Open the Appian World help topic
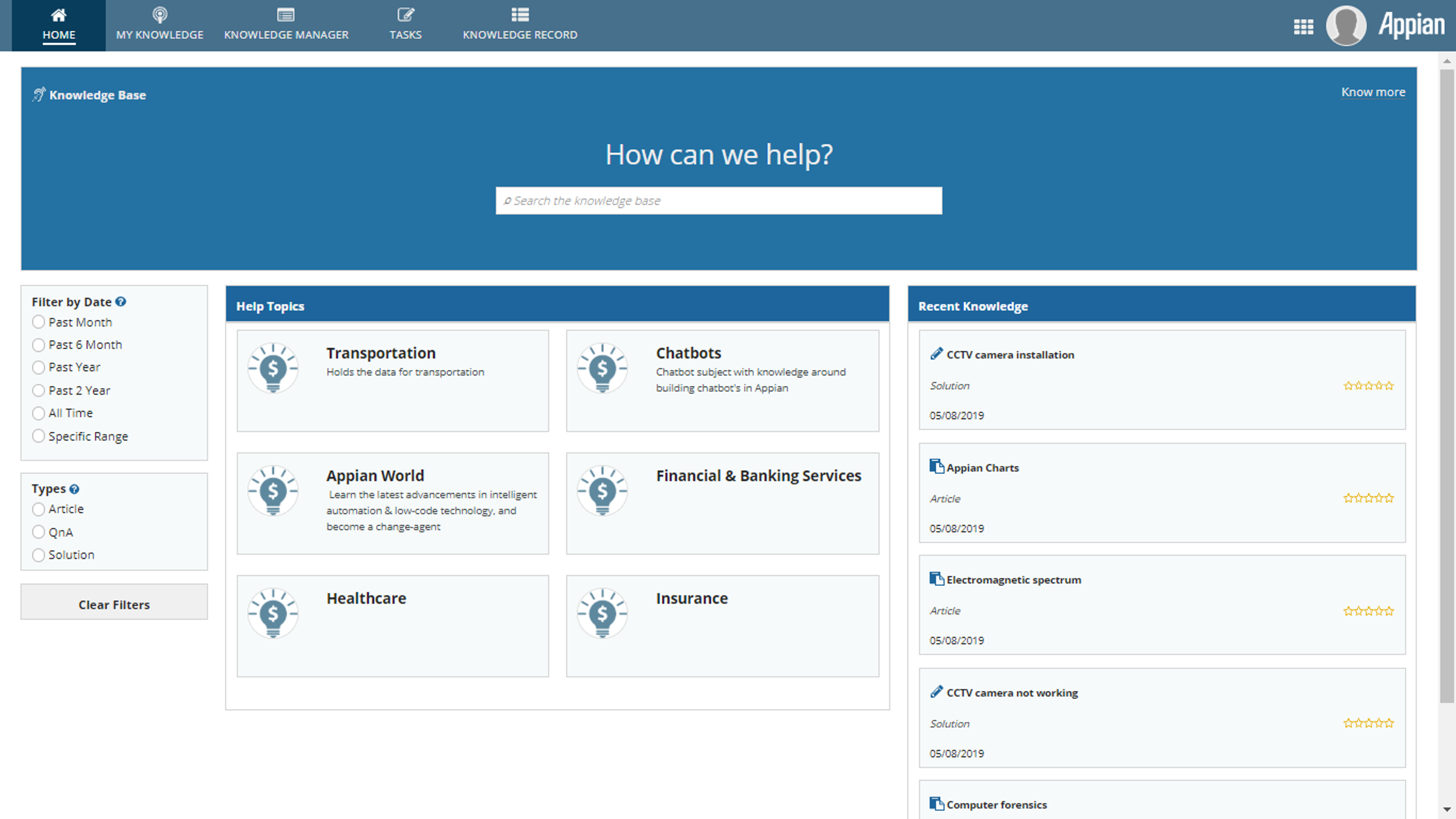Screen dimensions: 1456x819 [x=393, y=503]
